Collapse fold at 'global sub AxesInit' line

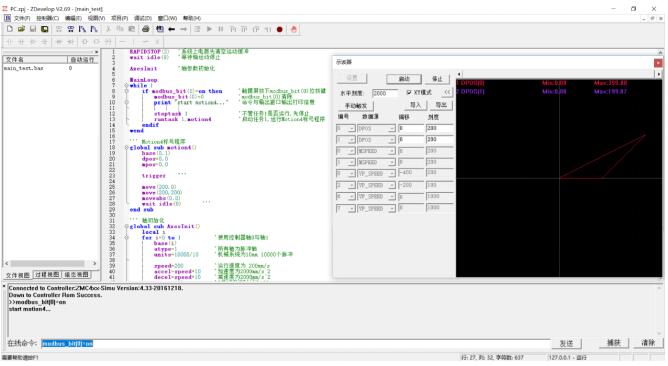127,226
